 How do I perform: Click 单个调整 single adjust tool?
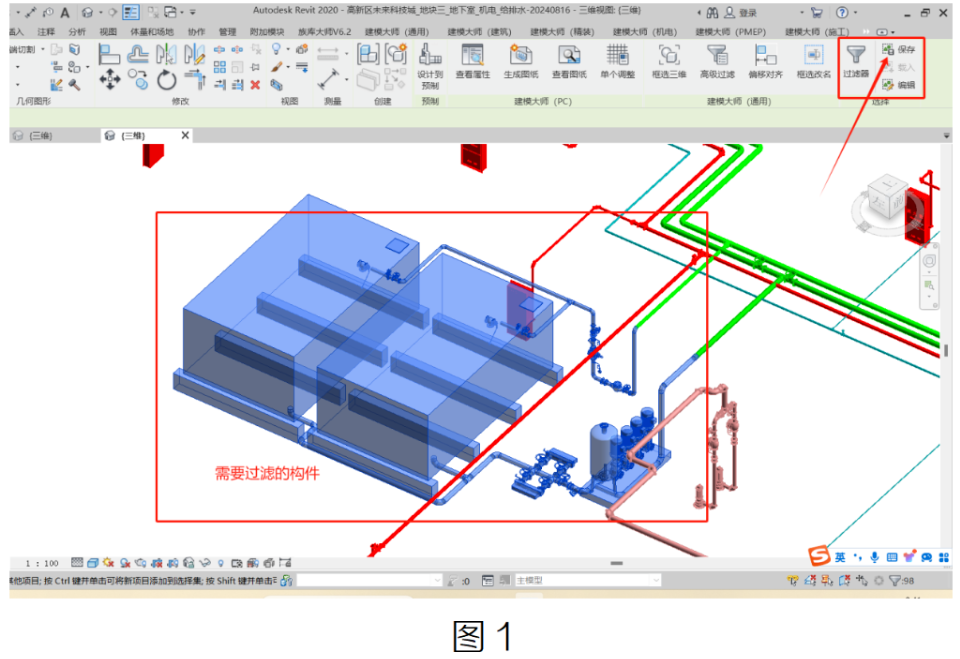(618, 62)
